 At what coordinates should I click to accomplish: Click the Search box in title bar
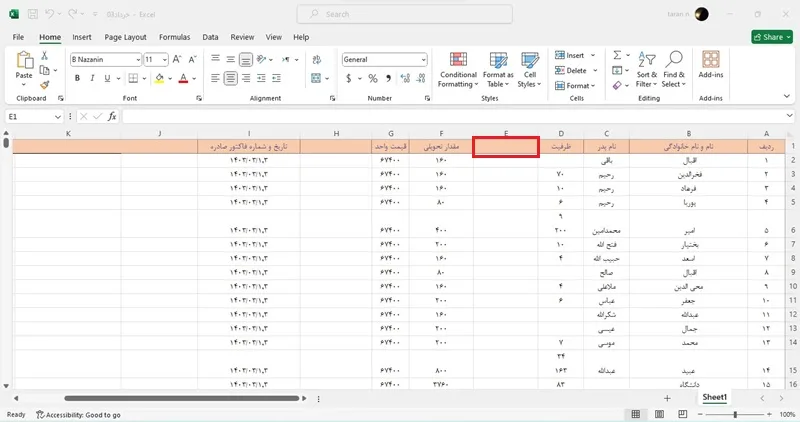coord(405,14)
